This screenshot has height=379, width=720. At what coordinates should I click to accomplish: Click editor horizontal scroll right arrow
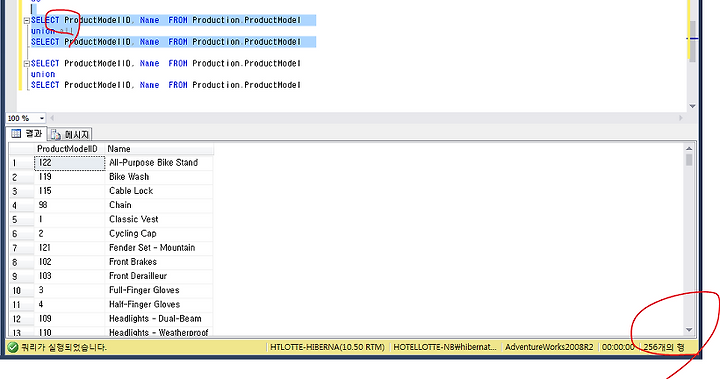coord(681,118)
